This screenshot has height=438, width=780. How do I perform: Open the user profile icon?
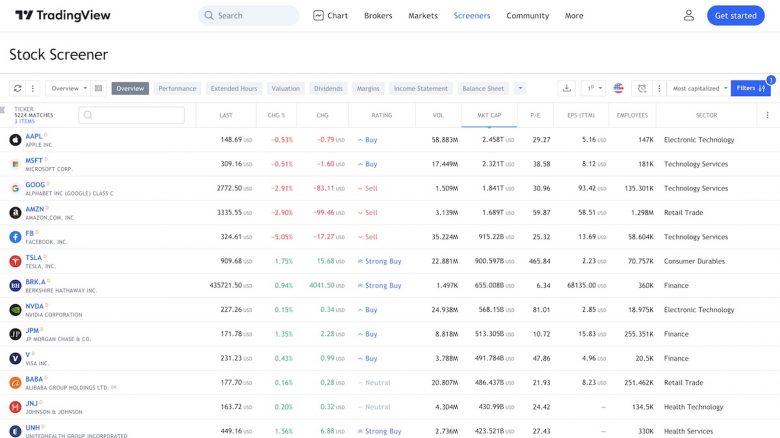tap(688, 15)
